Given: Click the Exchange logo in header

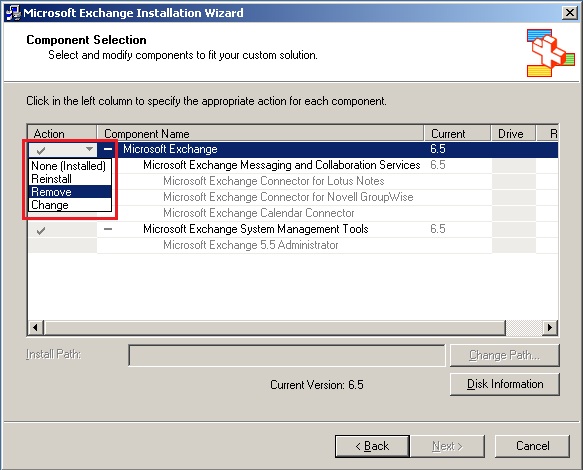Looking at the screenshot, I should (550, 53).
